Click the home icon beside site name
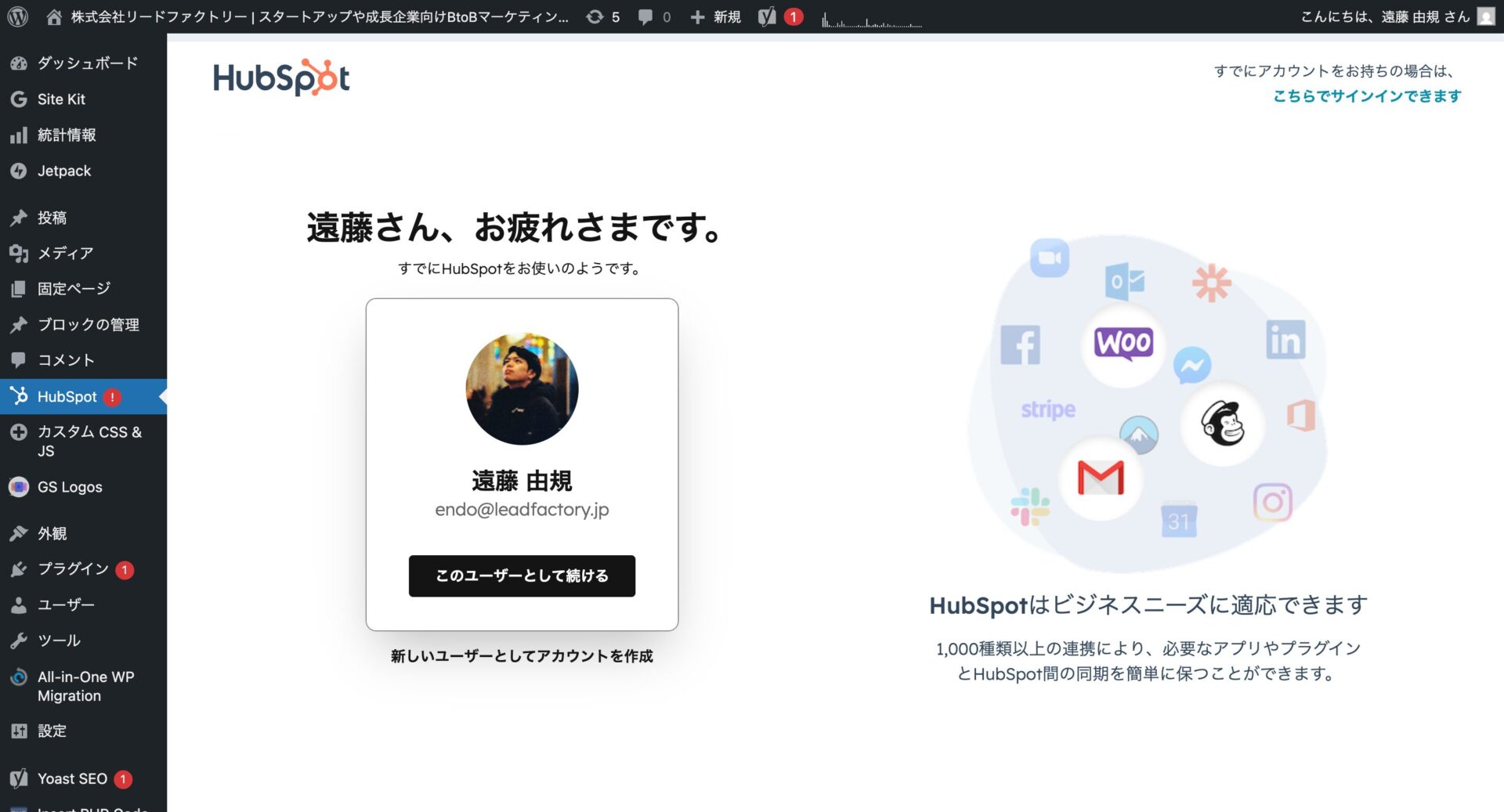 (54, 16)
